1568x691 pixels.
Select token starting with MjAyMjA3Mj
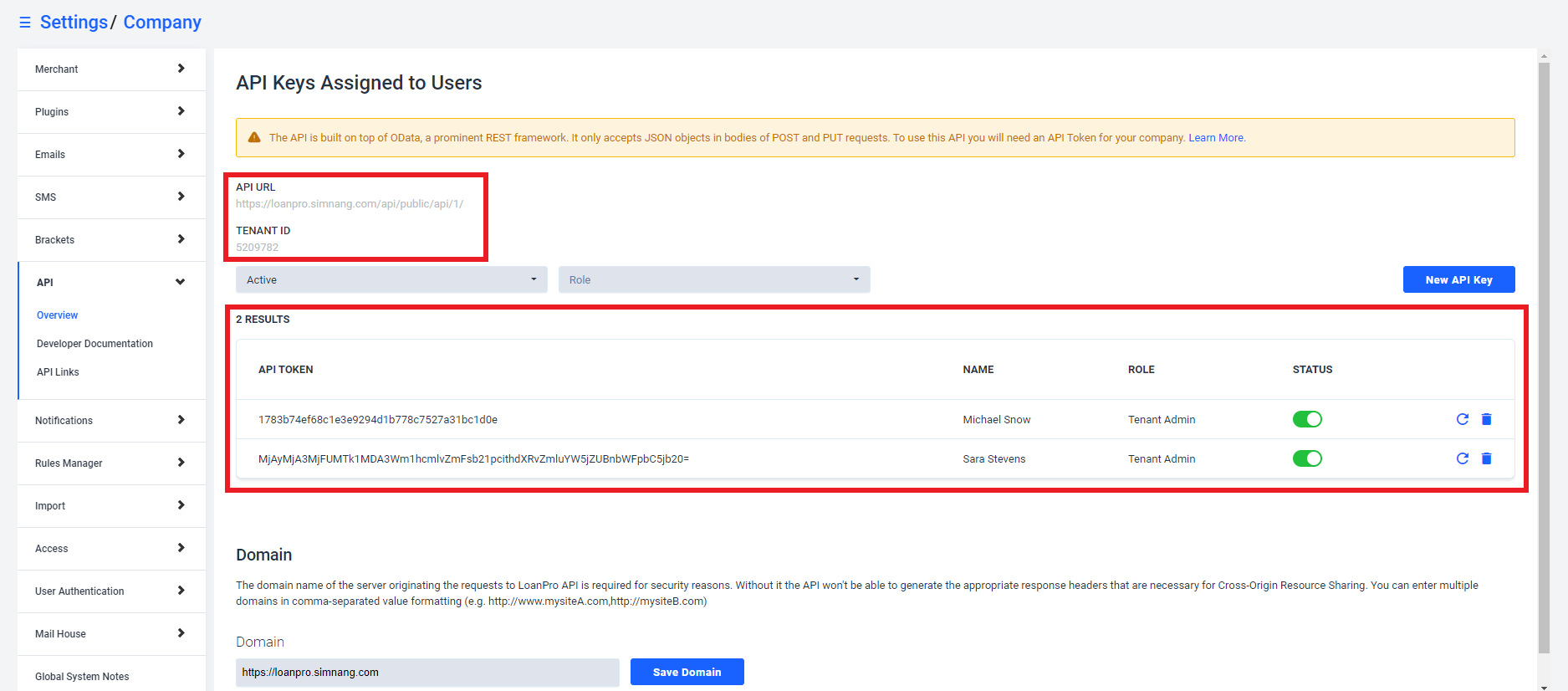(x=473, y=459)
